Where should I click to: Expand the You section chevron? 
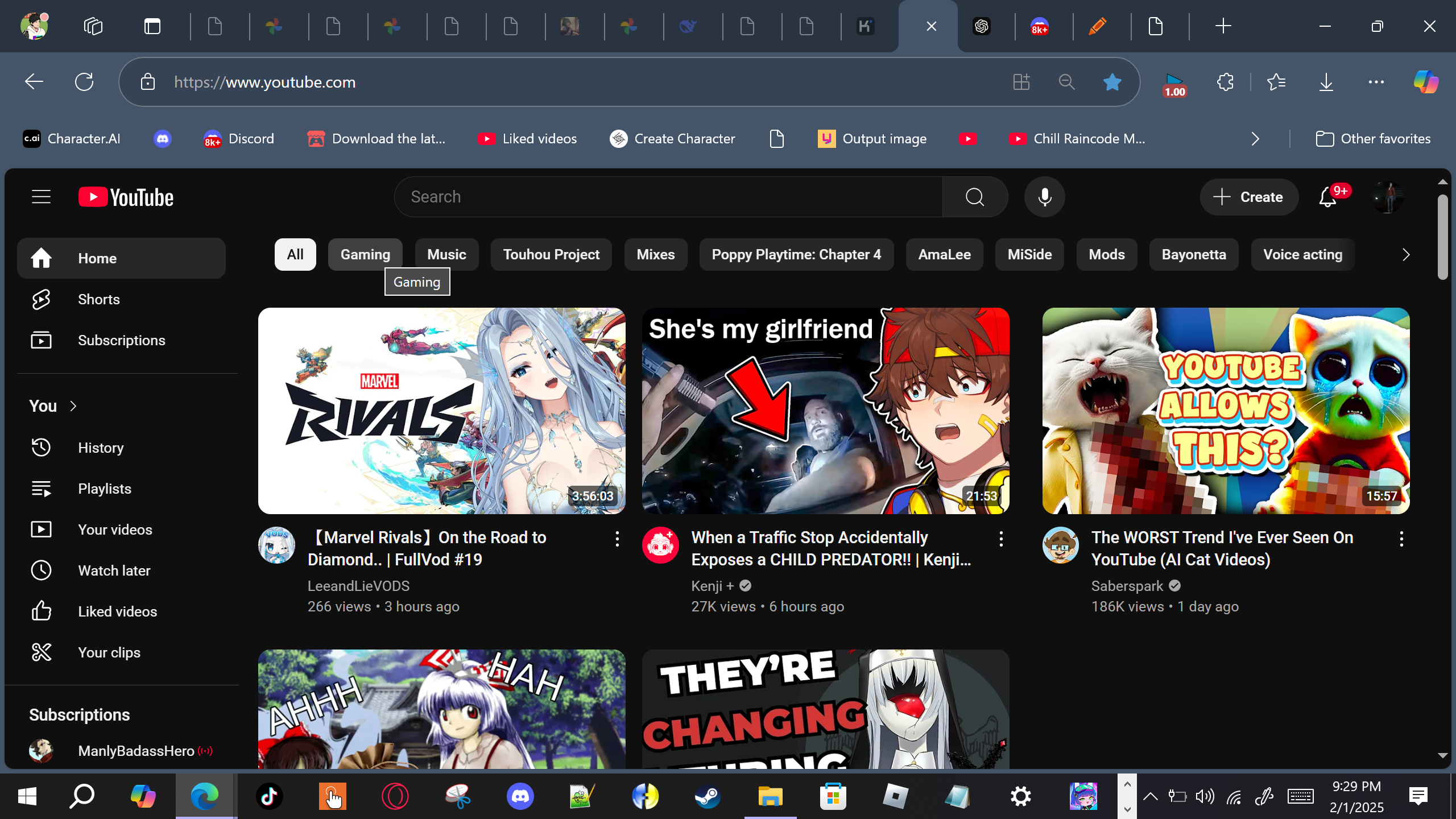73,406
